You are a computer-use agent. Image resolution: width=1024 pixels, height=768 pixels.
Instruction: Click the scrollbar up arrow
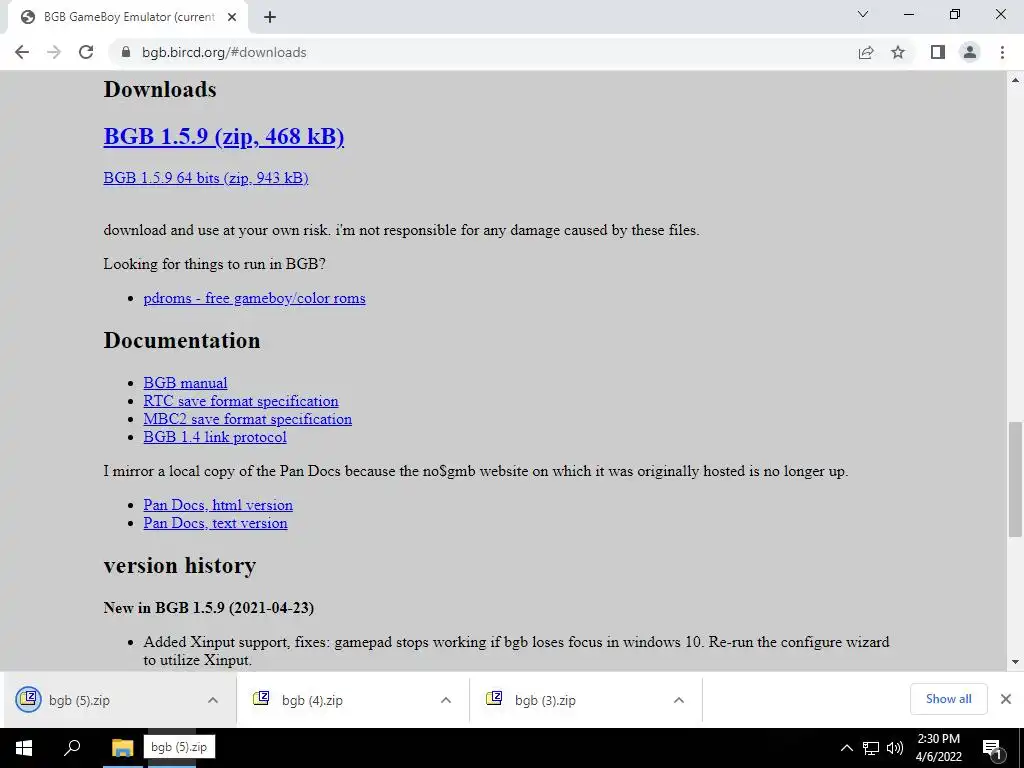pos(1015,80)
